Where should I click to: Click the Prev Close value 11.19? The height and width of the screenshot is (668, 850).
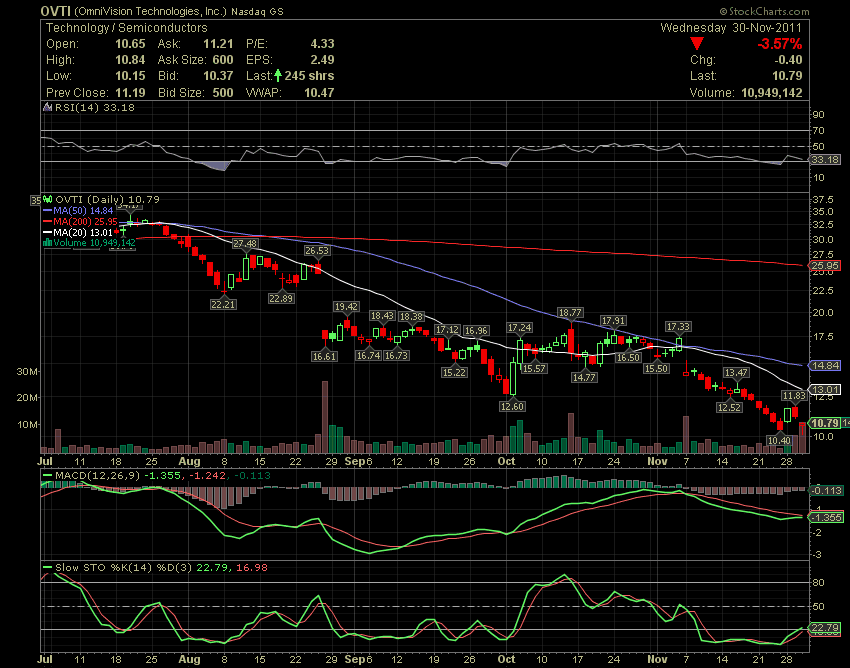(x=130, y=93)
